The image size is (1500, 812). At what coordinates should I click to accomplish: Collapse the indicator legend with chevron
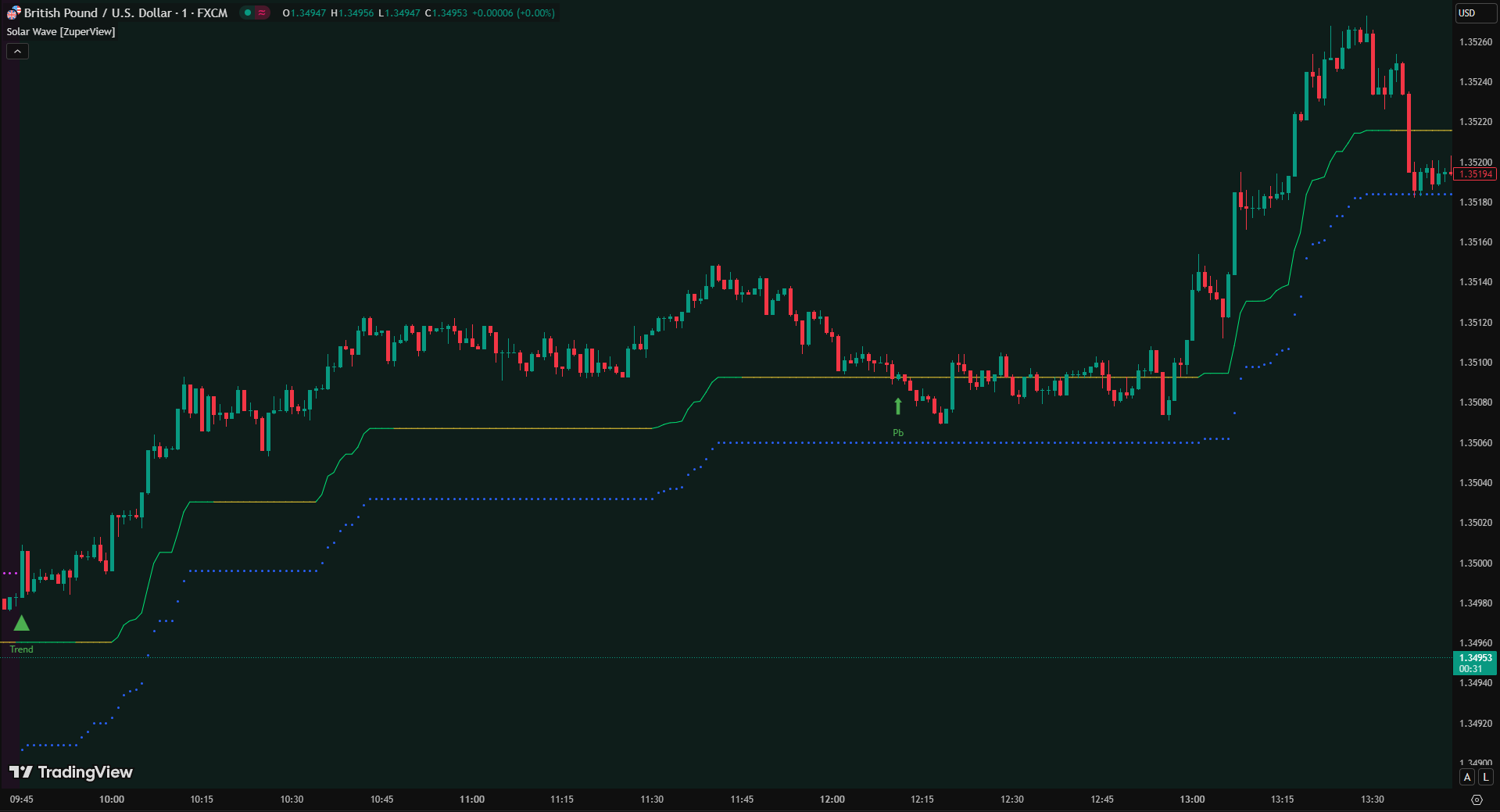[x=17, y=52]
